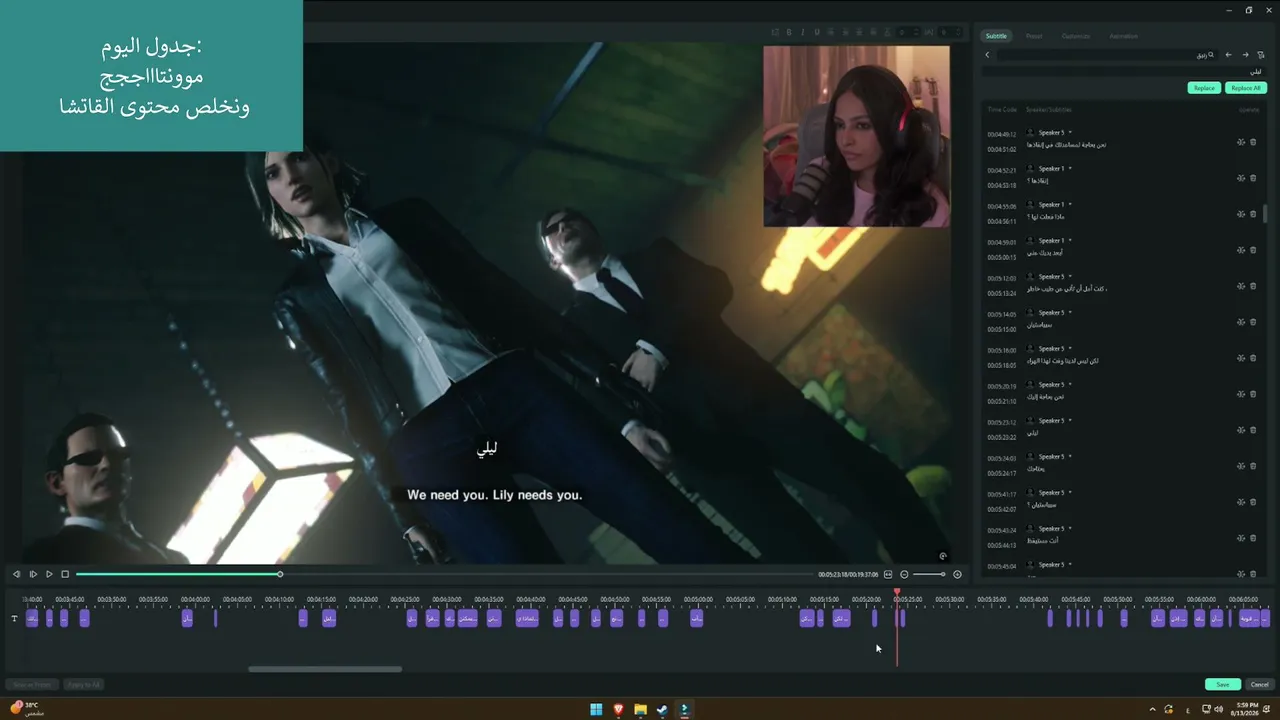Screen dimensions: 1280x720
Task: Open File Explorer from the taskbar
Action: coord(640,710)
